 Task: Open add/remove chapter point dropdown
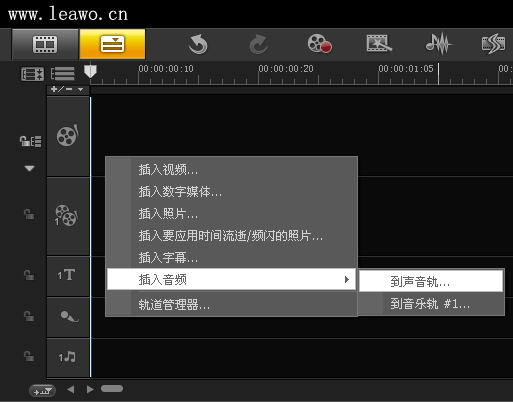point(67,89)
